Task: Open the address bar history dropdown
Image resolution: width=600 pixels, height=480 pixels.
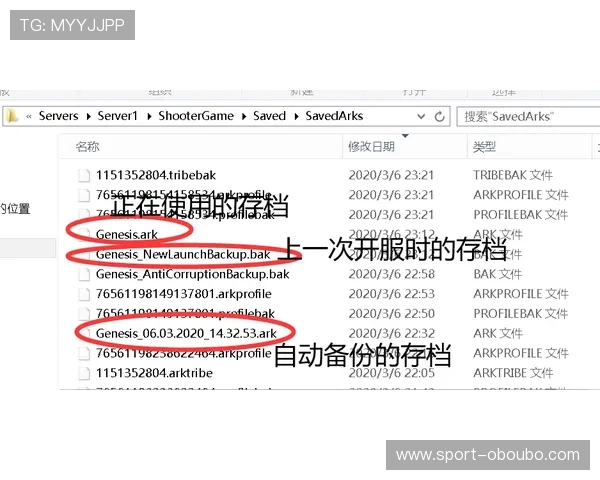Action: pyautogui.click(x=421, y=116)
